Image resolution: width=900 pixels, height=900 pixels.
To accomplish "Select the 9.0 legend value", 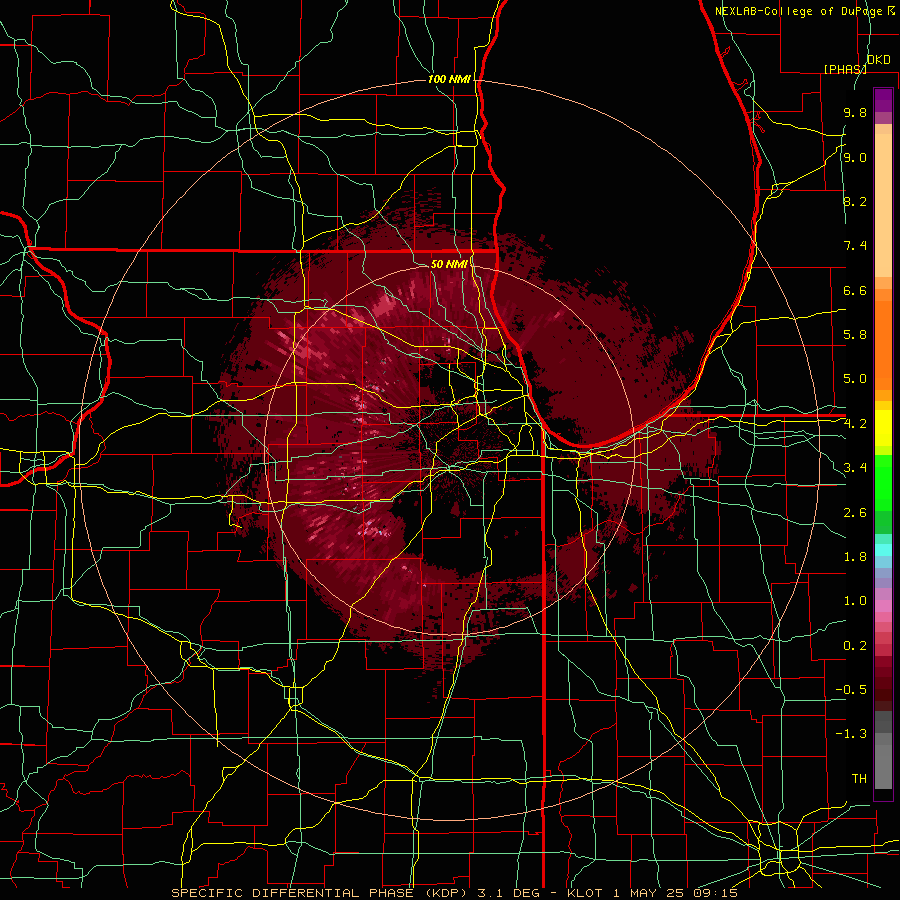I will 855,157.
